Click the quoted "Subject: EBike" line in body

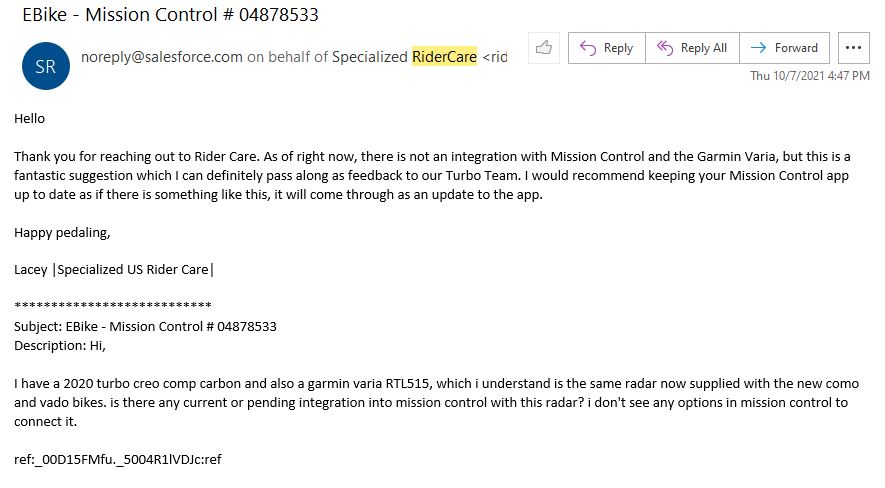pyautogui.click(x=145, y=326)
